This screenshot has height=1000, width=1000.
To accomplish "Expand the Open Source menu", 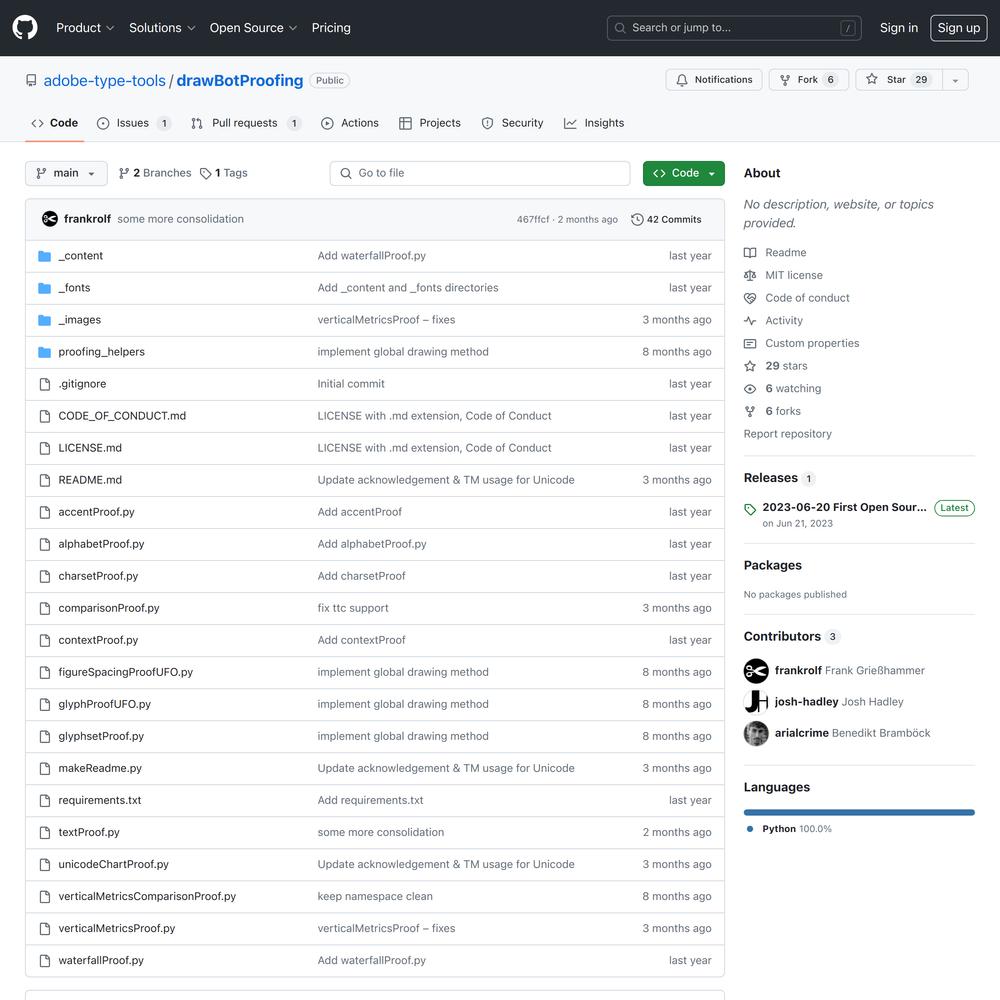I will pyautogui.click(x=253, y=27).
